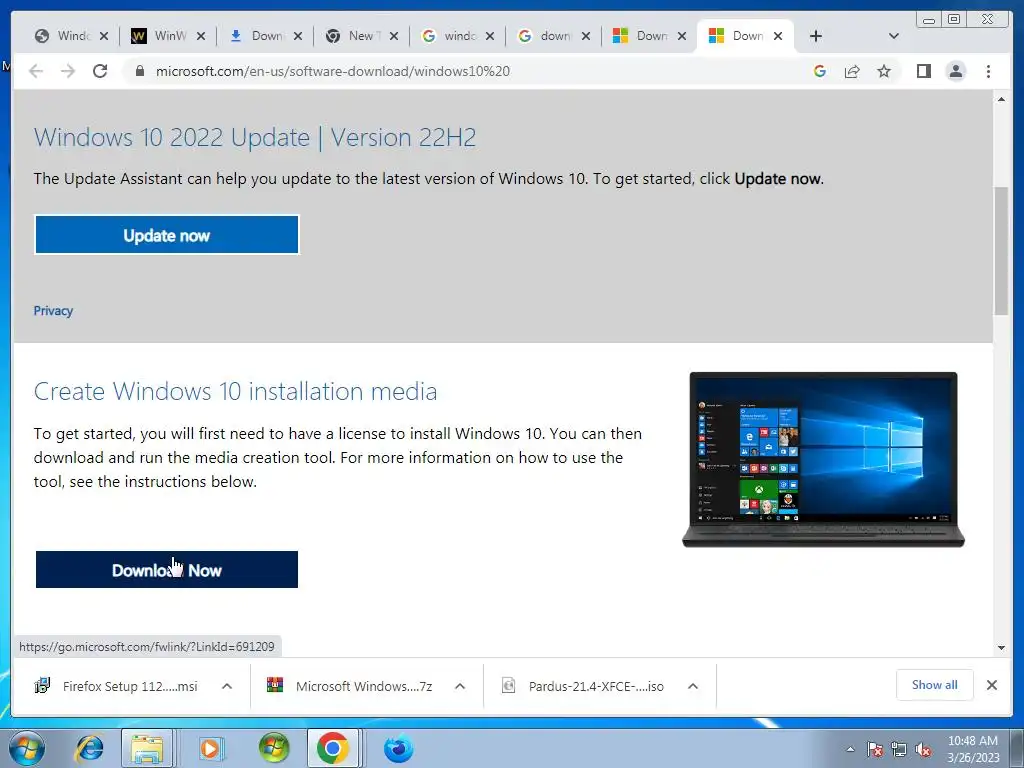Close the active Microsoft 'Down' tab
Image resolution: width=1024 pixels, height=768 pixels.
click(778, 36)
